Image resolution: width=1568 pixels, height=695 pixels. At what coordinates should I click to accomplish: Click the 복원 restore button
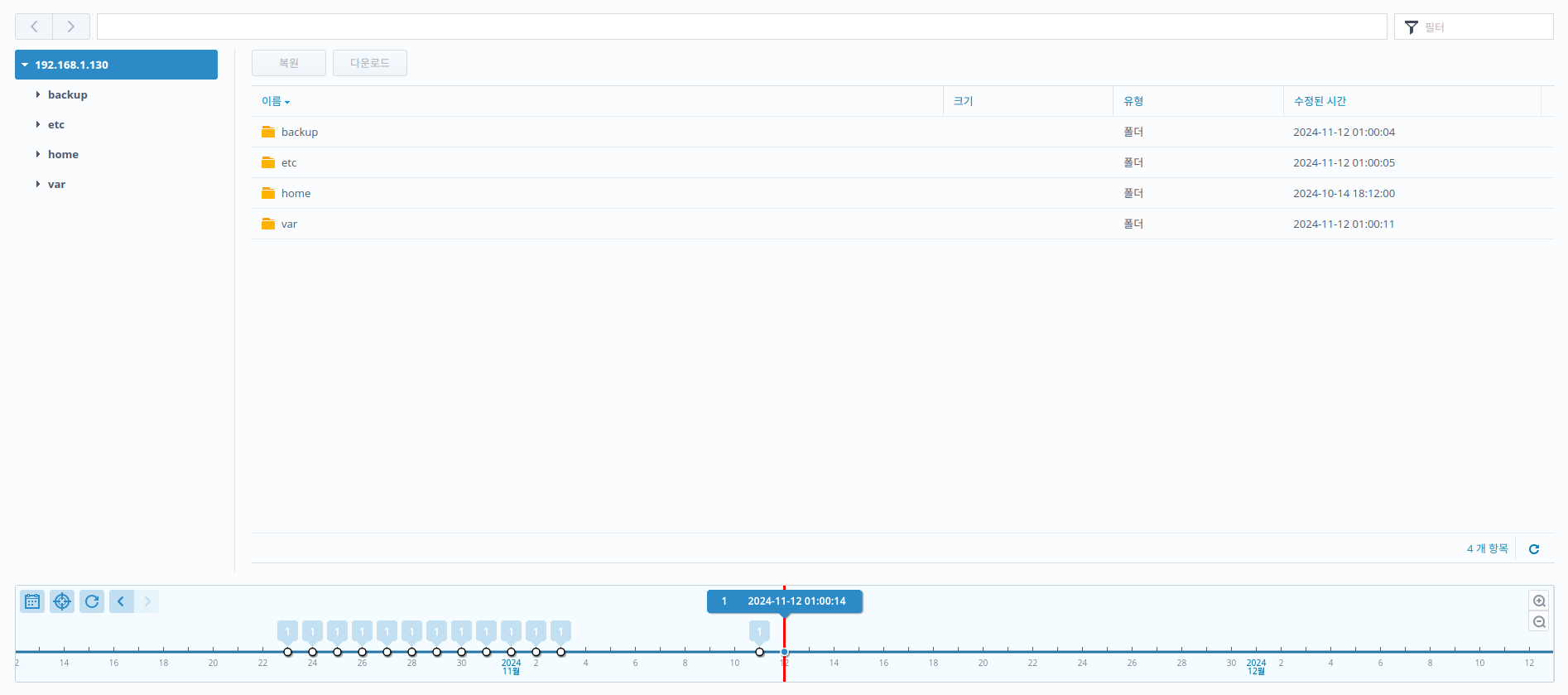[x=289, y=63]
